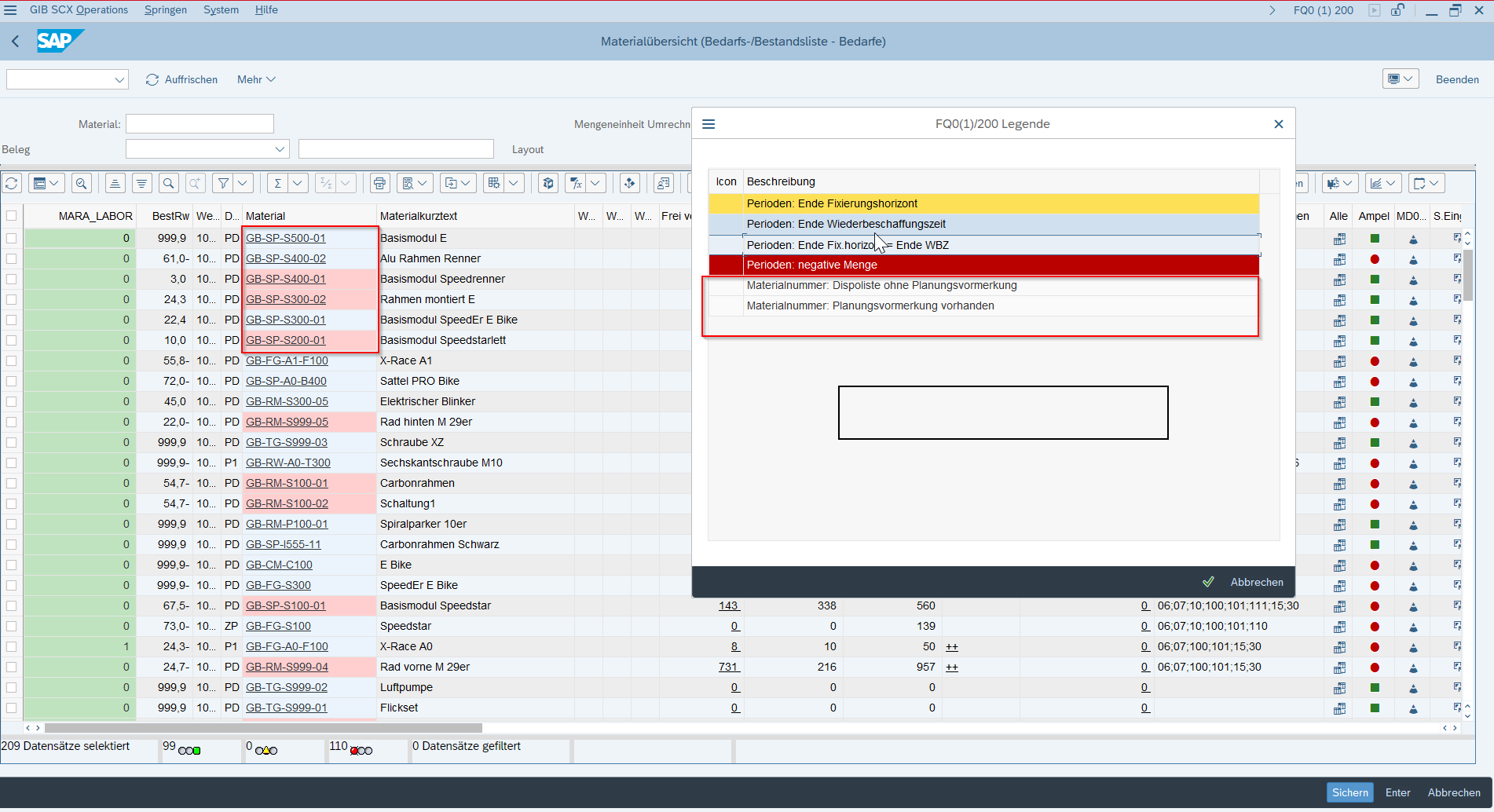Click the details magnifier icon in the toolbar
This screenshot has height=812, width=1494.
click(x=82, y=183)
